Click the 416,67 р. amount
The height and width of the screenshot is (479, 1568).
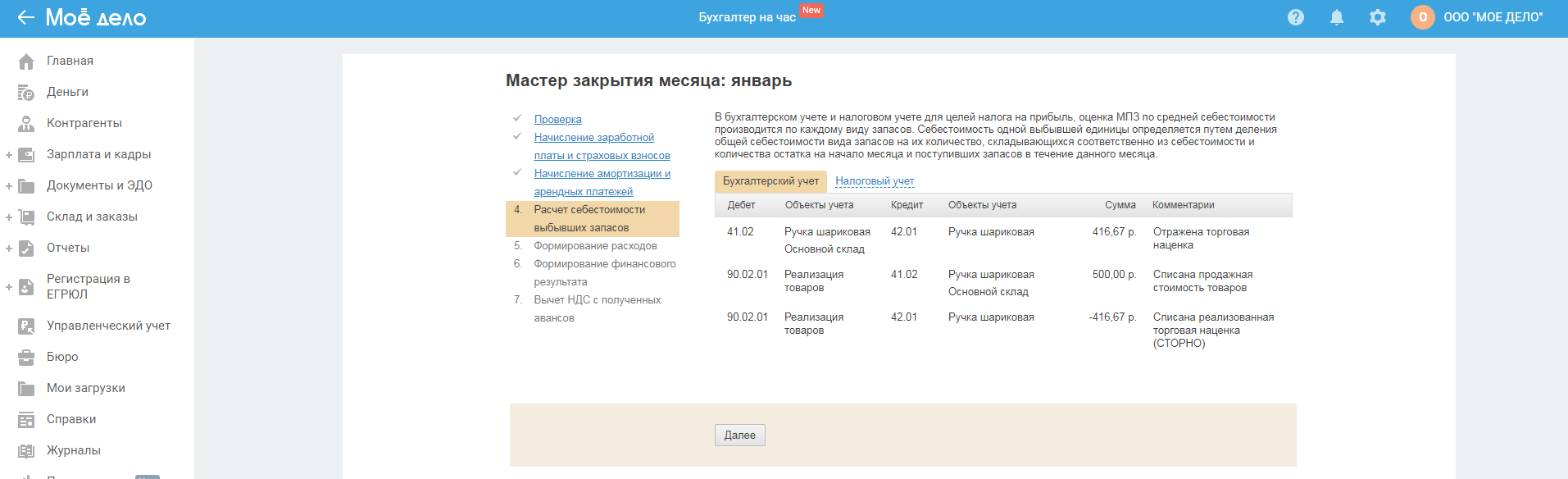(x=1114, y=232)
